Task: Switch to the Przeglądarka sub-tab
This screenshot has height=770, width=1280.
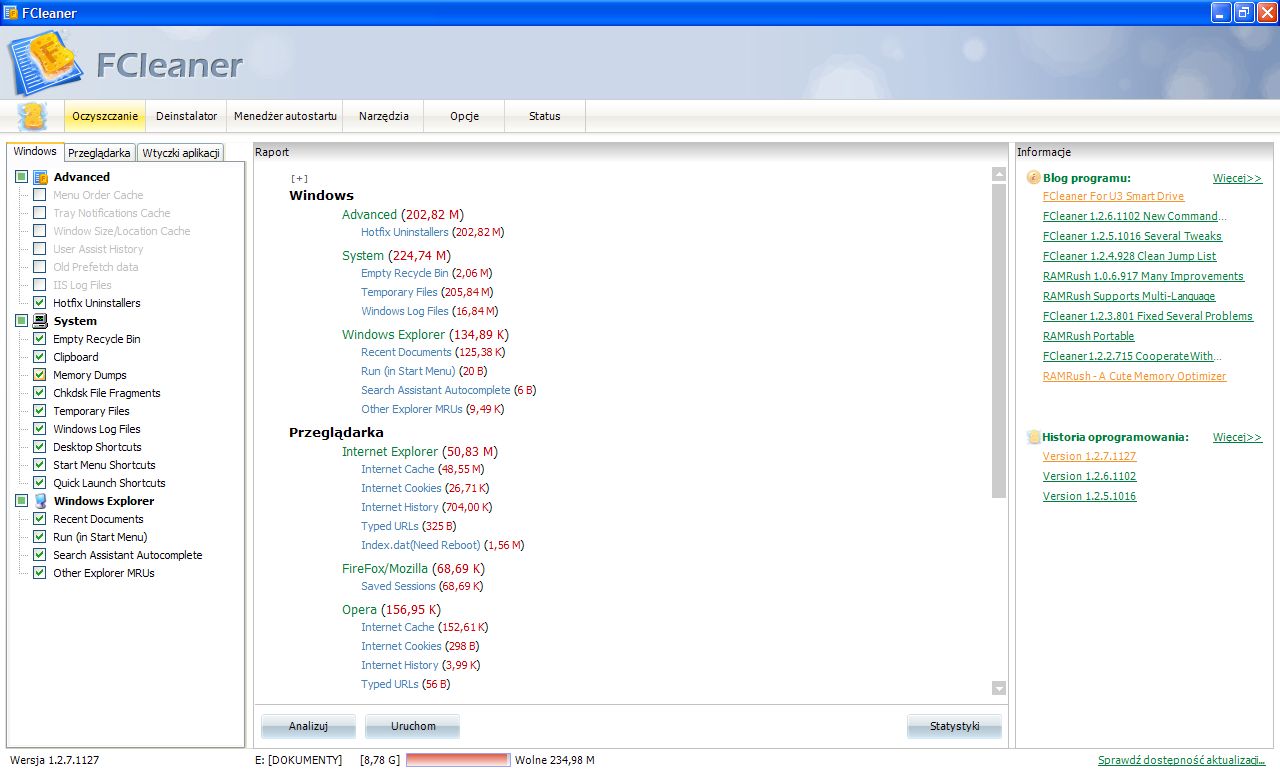Action: [x=99, y=153]
